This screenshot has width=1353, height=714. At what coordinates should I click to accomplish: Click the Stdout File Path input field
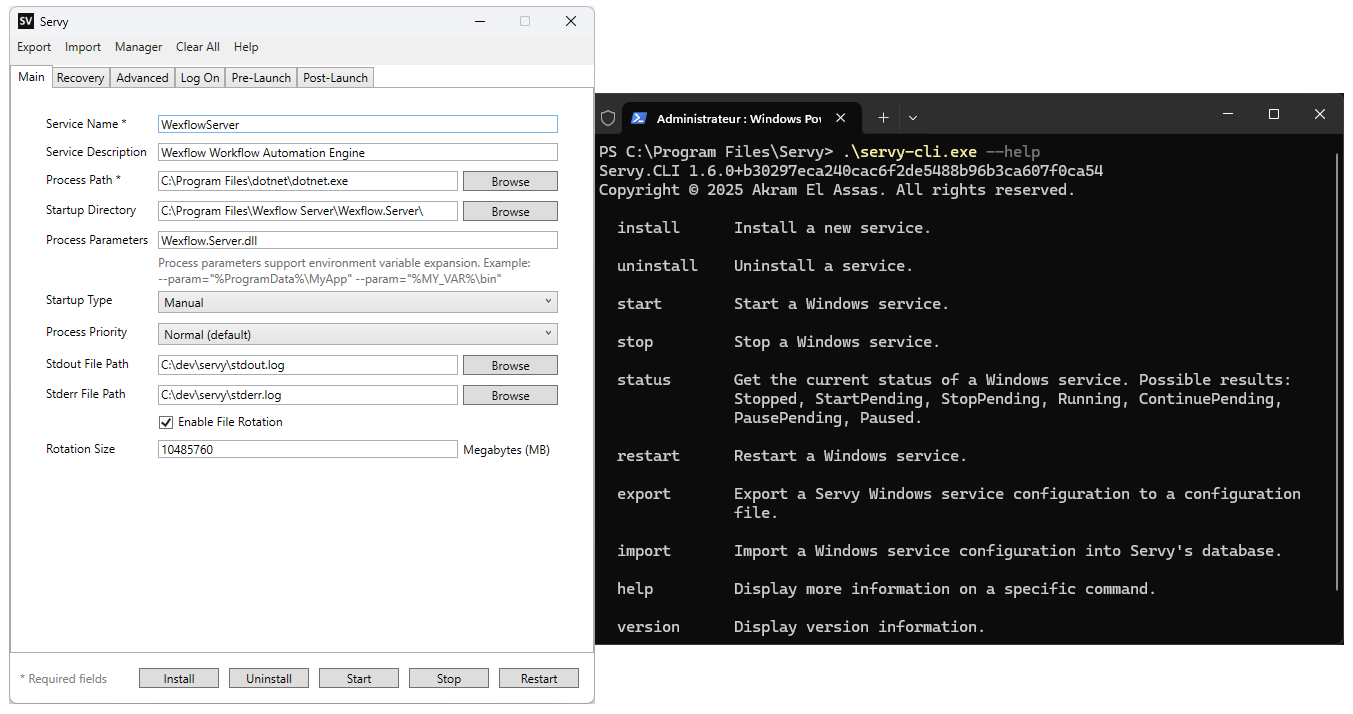pyautogui.click(x=308, y=365)
